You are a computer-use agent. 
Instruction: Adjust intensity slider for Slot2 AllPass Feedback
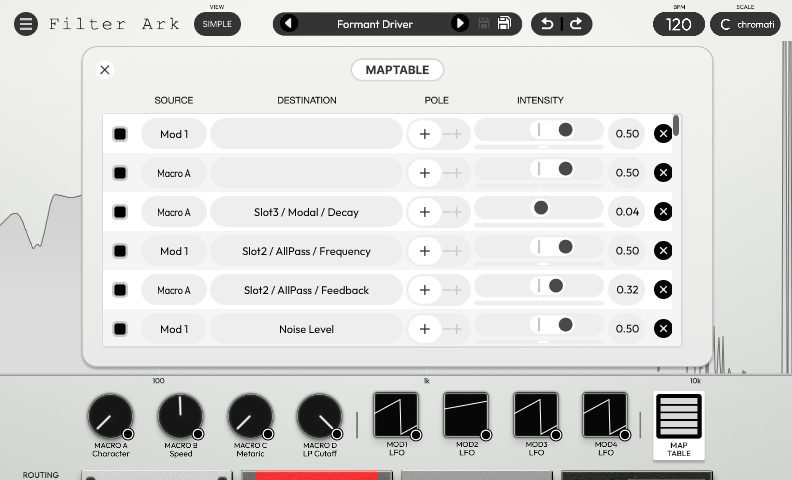pyautogui.click(x=555, y=287)
